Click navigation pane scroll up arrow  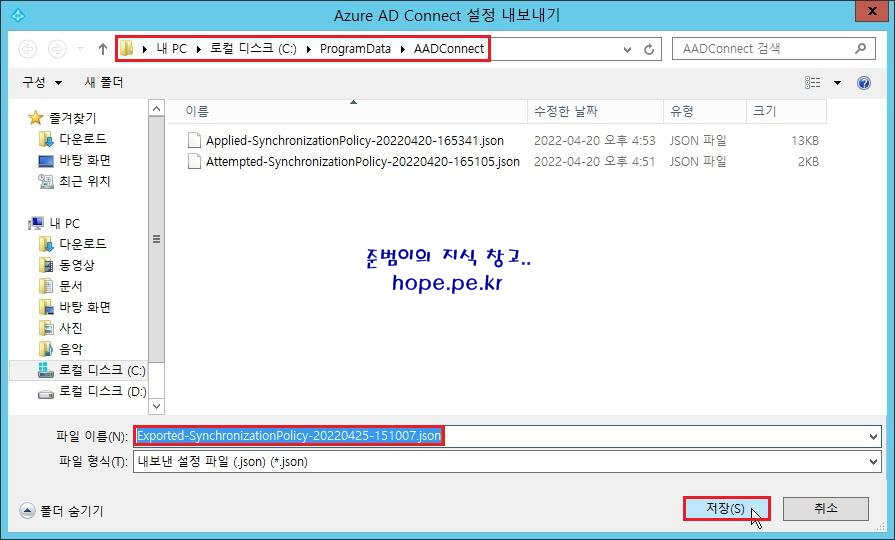coord(156,108)
